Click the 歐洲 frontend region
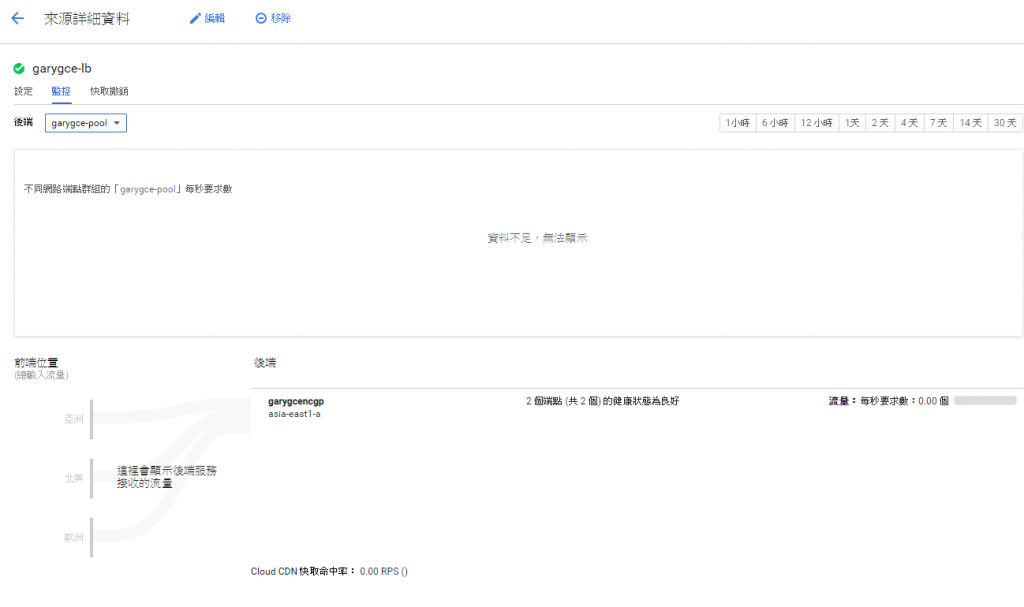The width and height of the screenshot is (1024, 607). click(x=74, y=537)
